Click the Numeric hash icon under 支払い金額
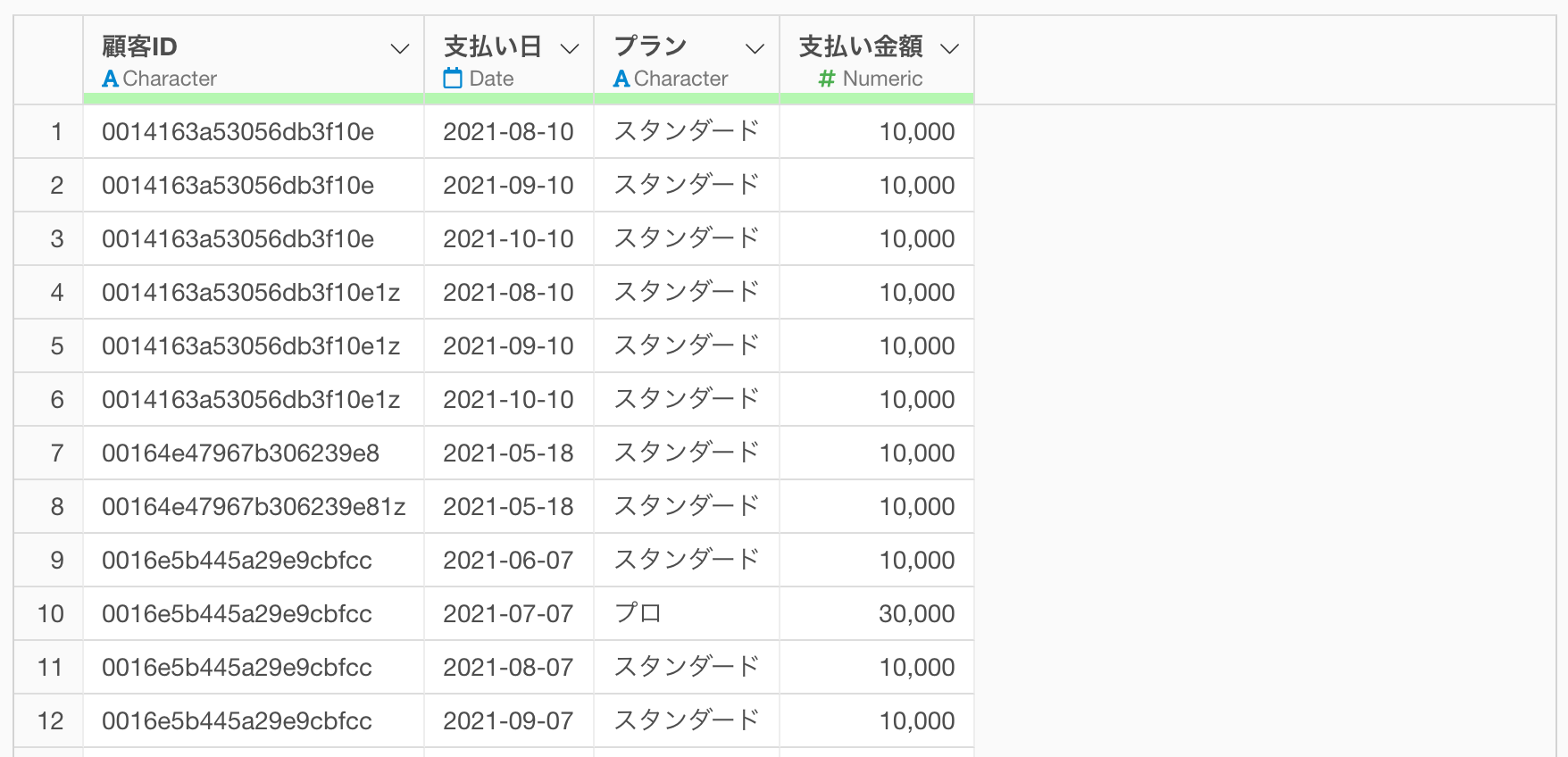The width and height of the screenshot is (1568, 757). click(827, 79)
